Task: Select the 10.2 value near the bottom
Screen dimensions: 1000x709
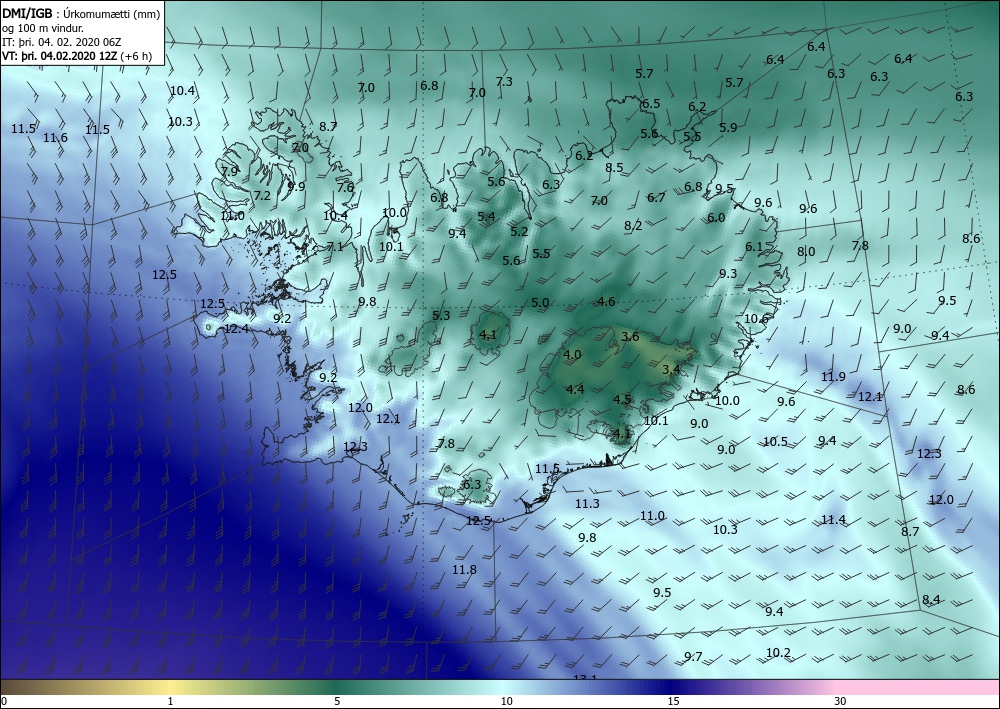Action: (778, 652)
